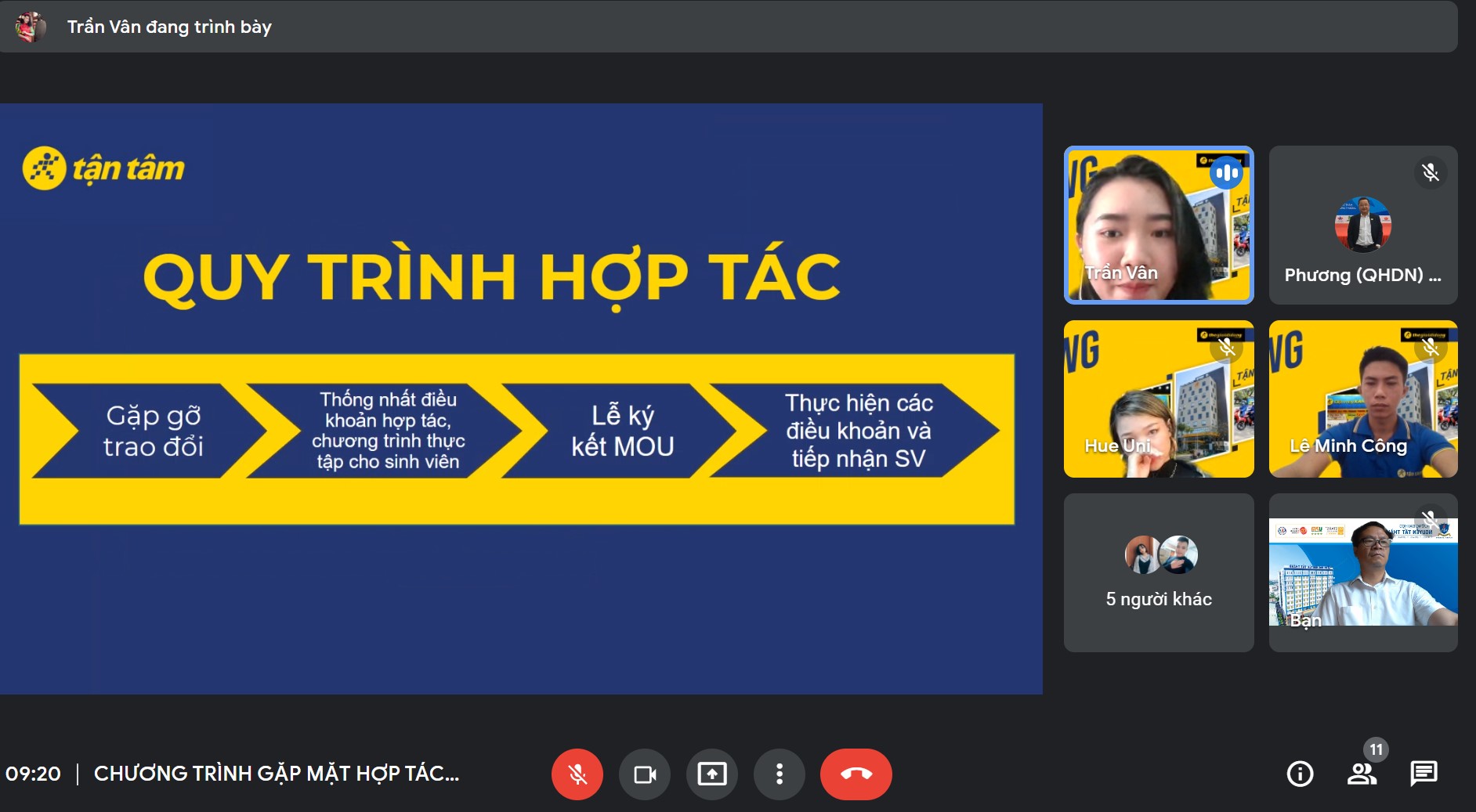
Task: Open the three-dot more options menu
Action: tap(779, 774)
